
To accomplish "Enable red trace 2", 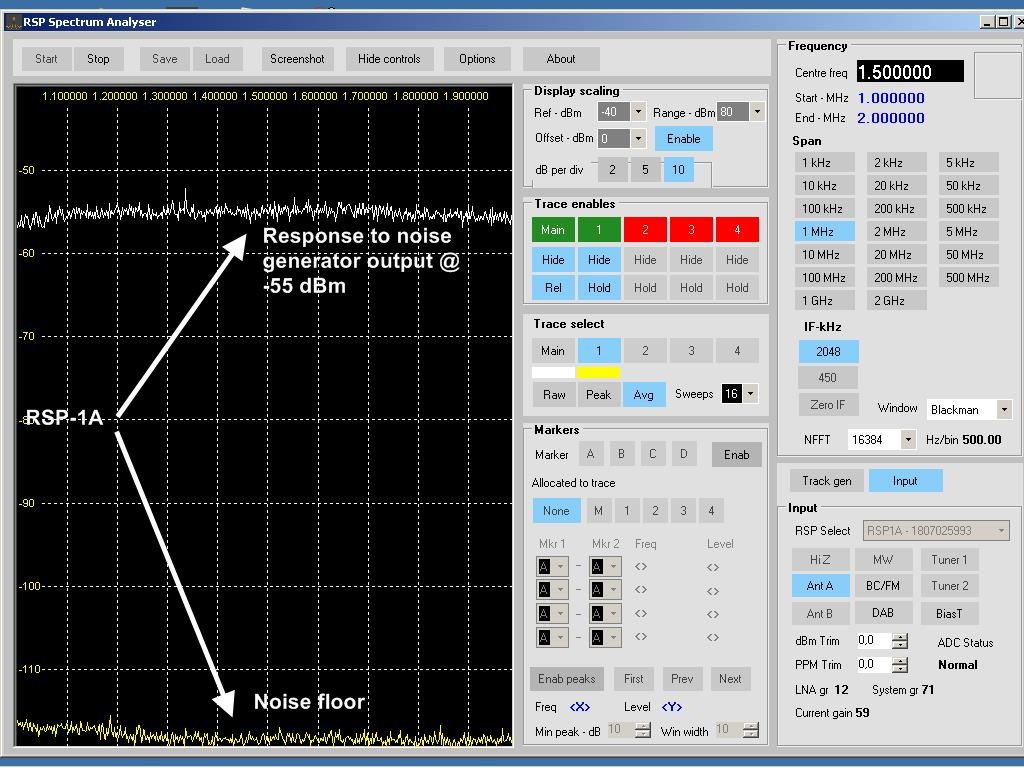I will [x=645, y=230].
